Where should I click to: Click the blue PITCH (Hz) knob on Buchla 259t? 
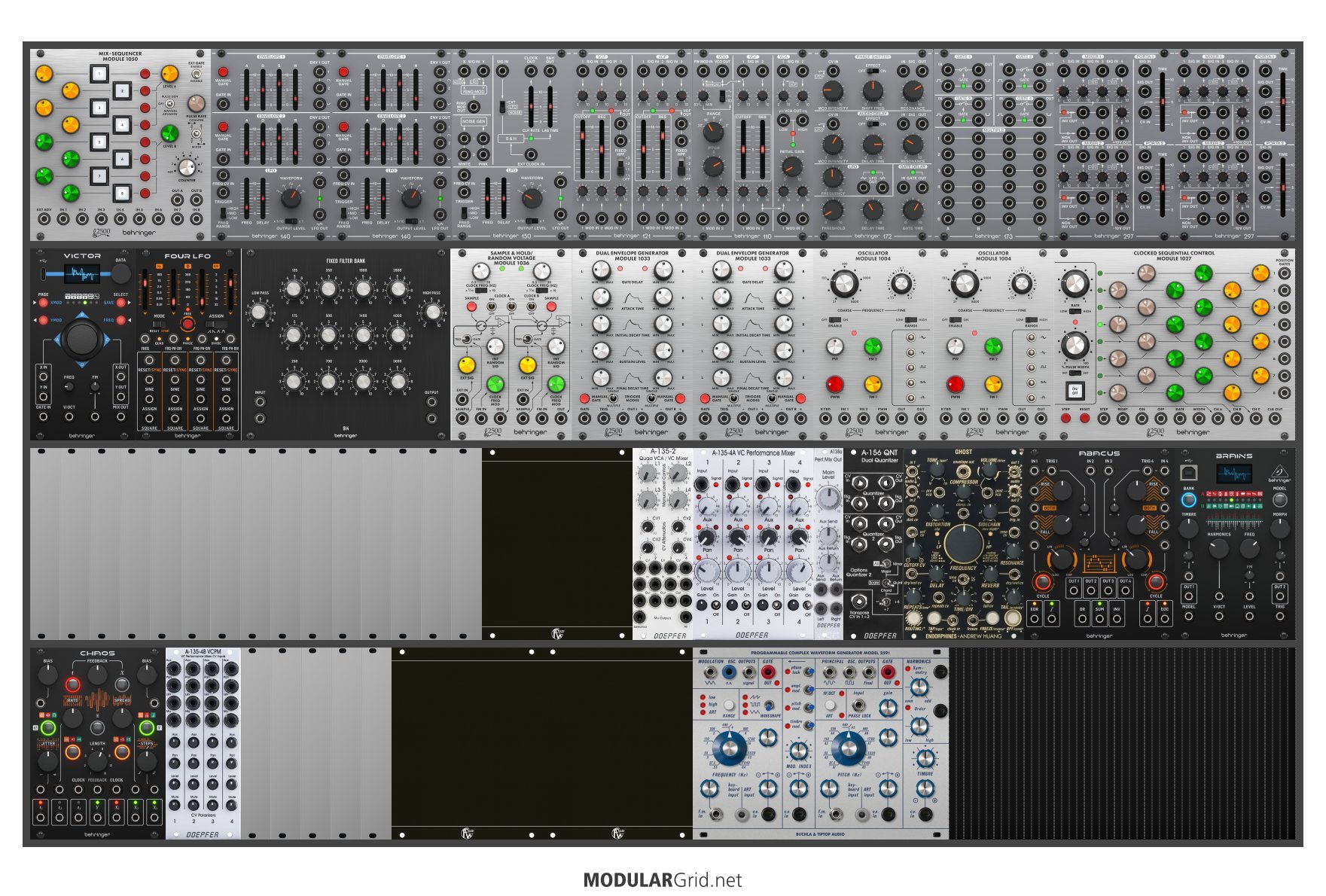[849, 748]
